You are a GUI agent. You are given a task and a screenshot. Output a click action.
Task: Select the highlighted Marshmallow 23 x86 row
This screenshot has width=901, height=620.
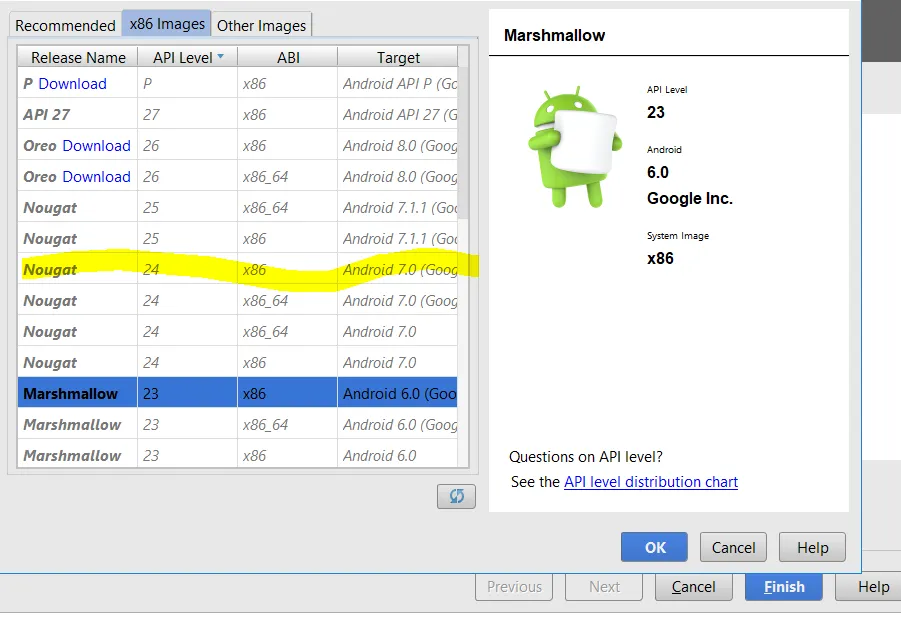click(238, 394)
